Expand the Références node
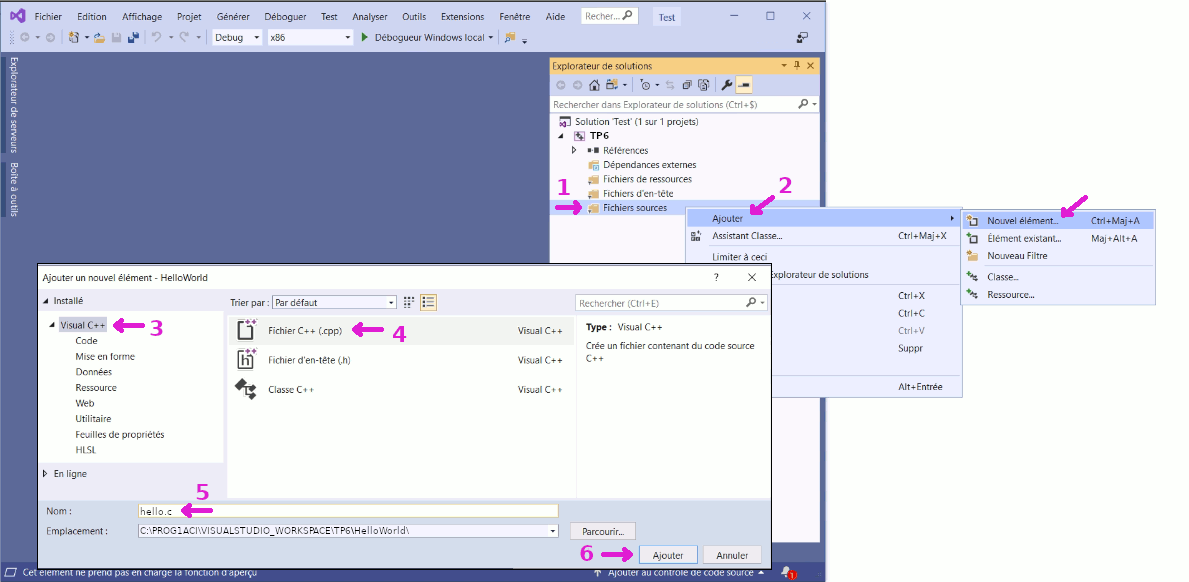Image resolution: width=1189 pixels, height=582 pixels. 574,150
